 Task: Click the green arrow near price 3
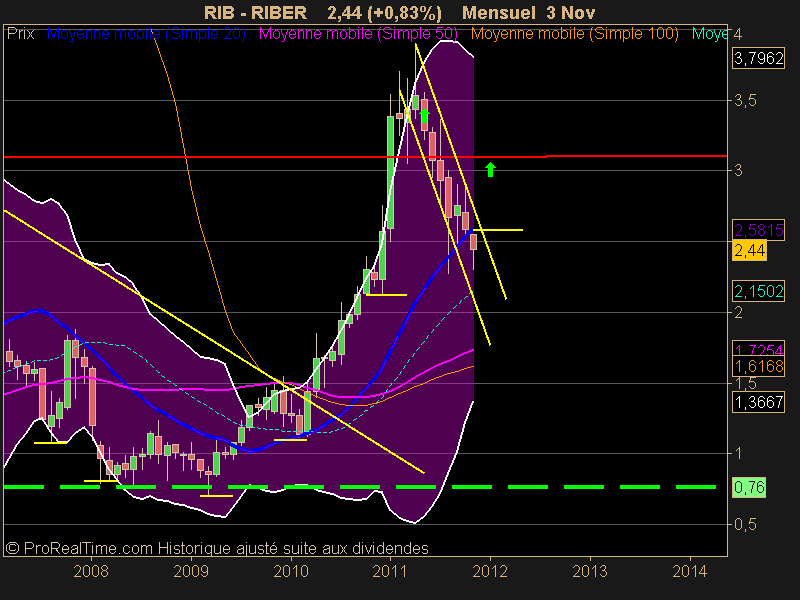pyautogui.click(x=490, y=169)
